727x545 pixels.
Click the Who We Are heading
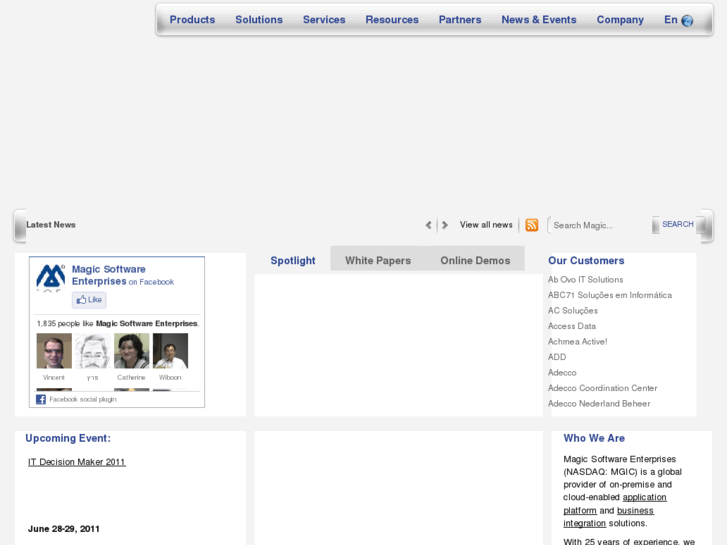pyautogui.click(x=594, y=438)
